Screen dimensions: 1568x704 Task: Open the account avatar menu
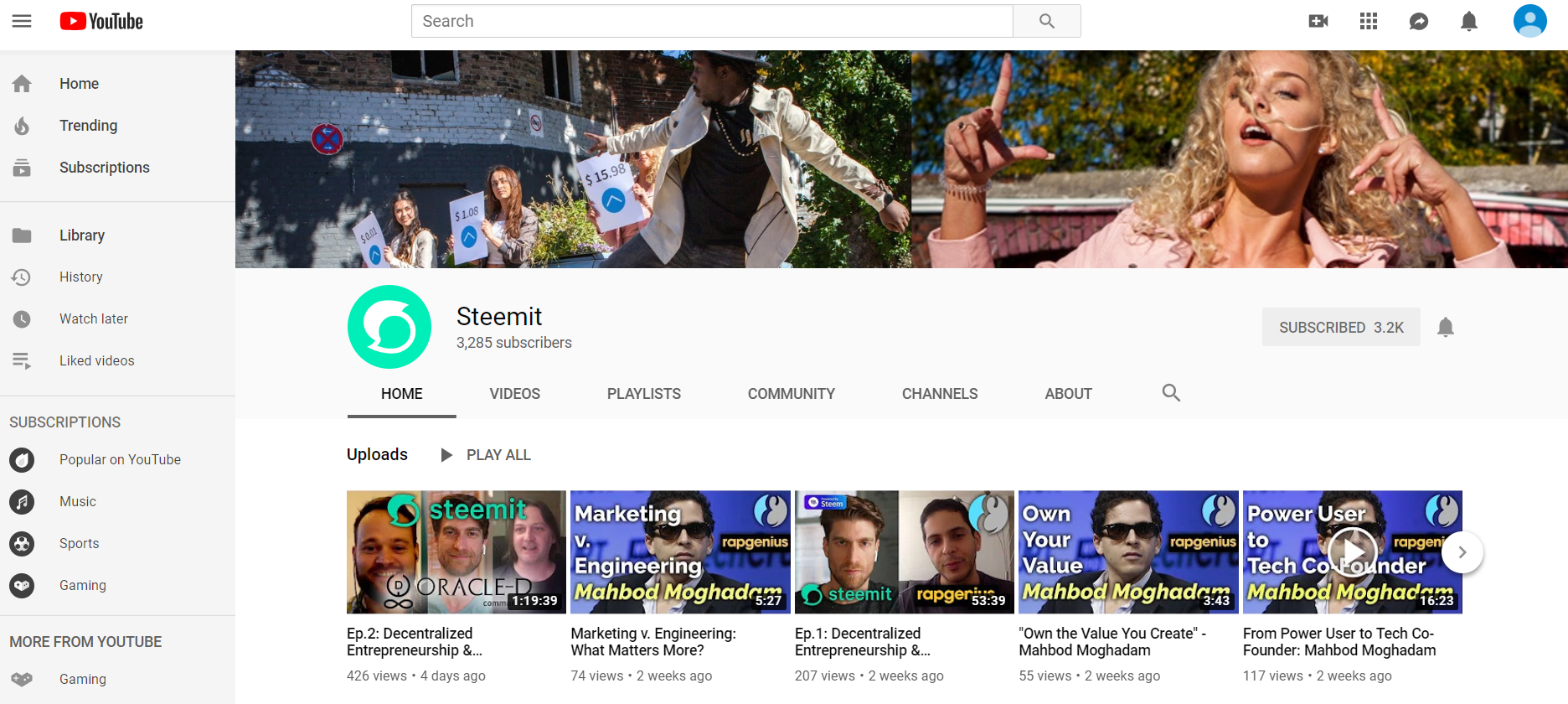[1529, 21]
